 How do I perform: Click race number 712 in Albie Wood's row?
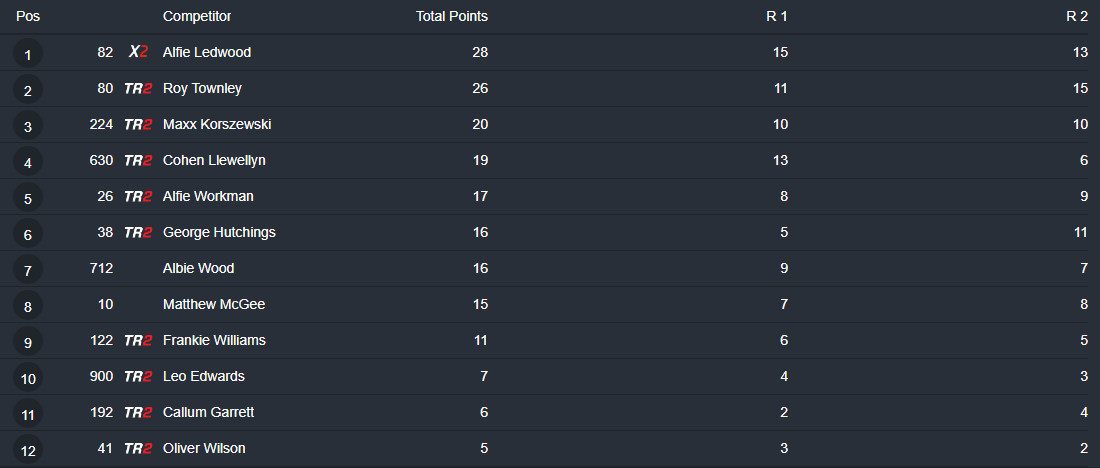pos(100,268)
